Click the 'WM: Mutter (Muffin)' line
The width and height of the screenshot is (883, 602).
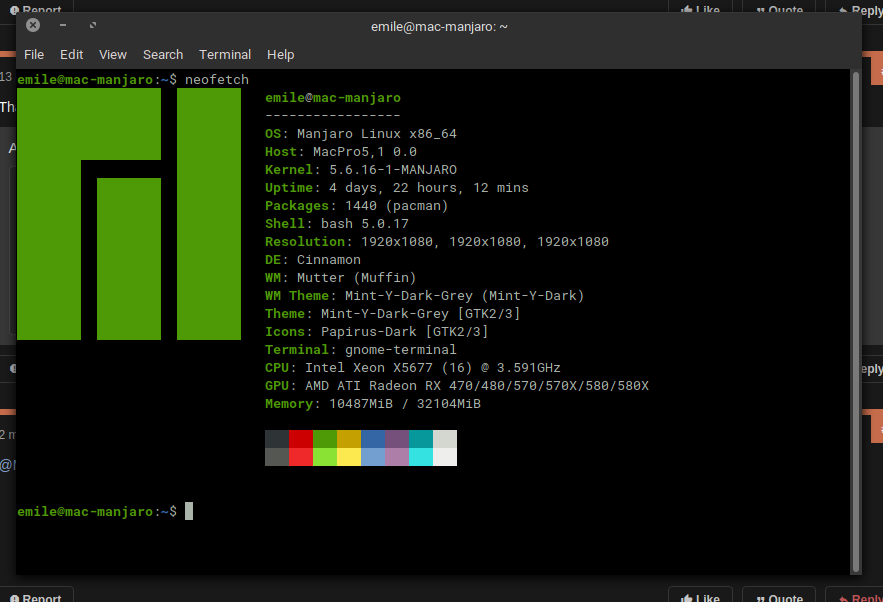click(x=341, y=278)
